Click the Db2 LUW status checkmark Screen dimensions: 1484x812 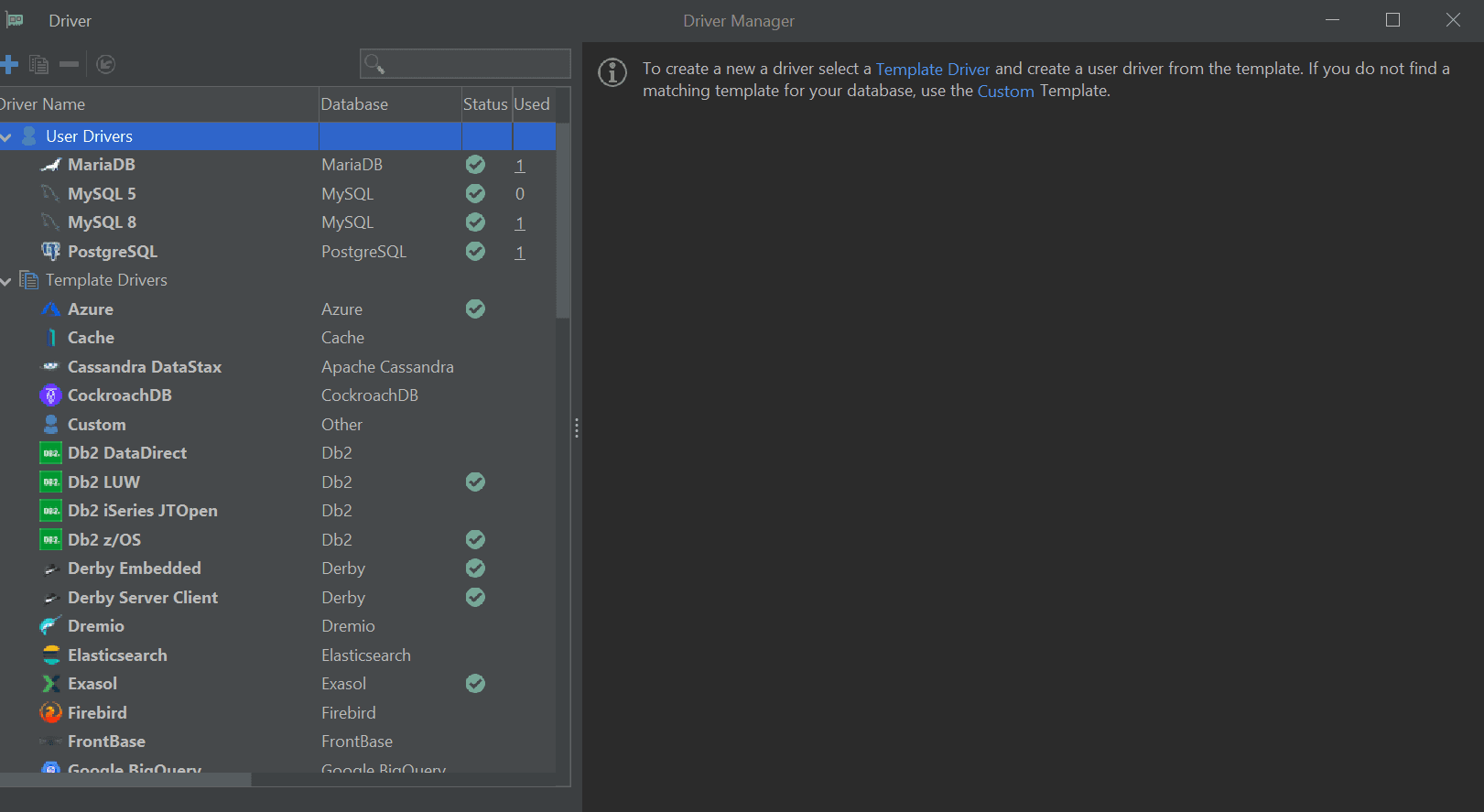(475, 482)
